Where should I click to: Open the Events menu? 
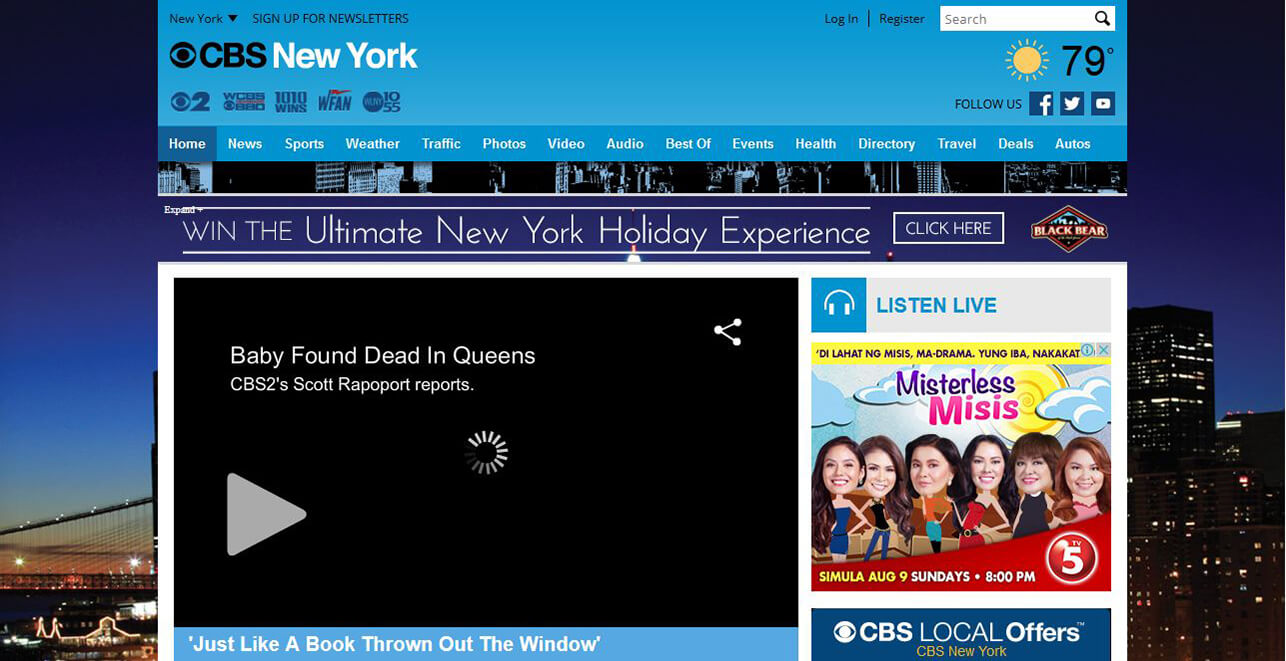(753, 144)
